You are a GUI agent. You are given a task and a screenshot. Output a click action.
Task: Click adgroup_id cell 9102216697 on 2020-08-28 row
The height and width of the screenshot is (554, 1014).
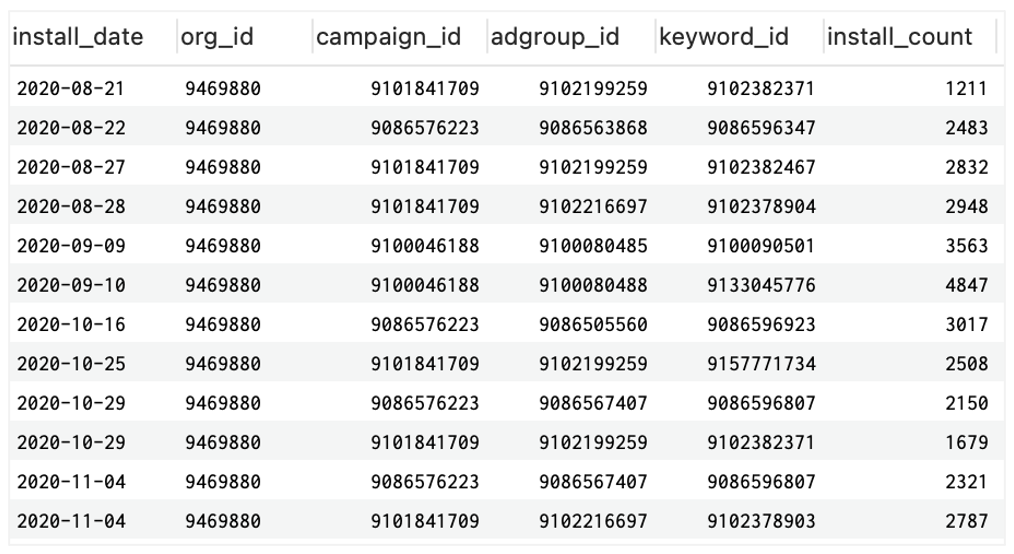pos(593,207)
